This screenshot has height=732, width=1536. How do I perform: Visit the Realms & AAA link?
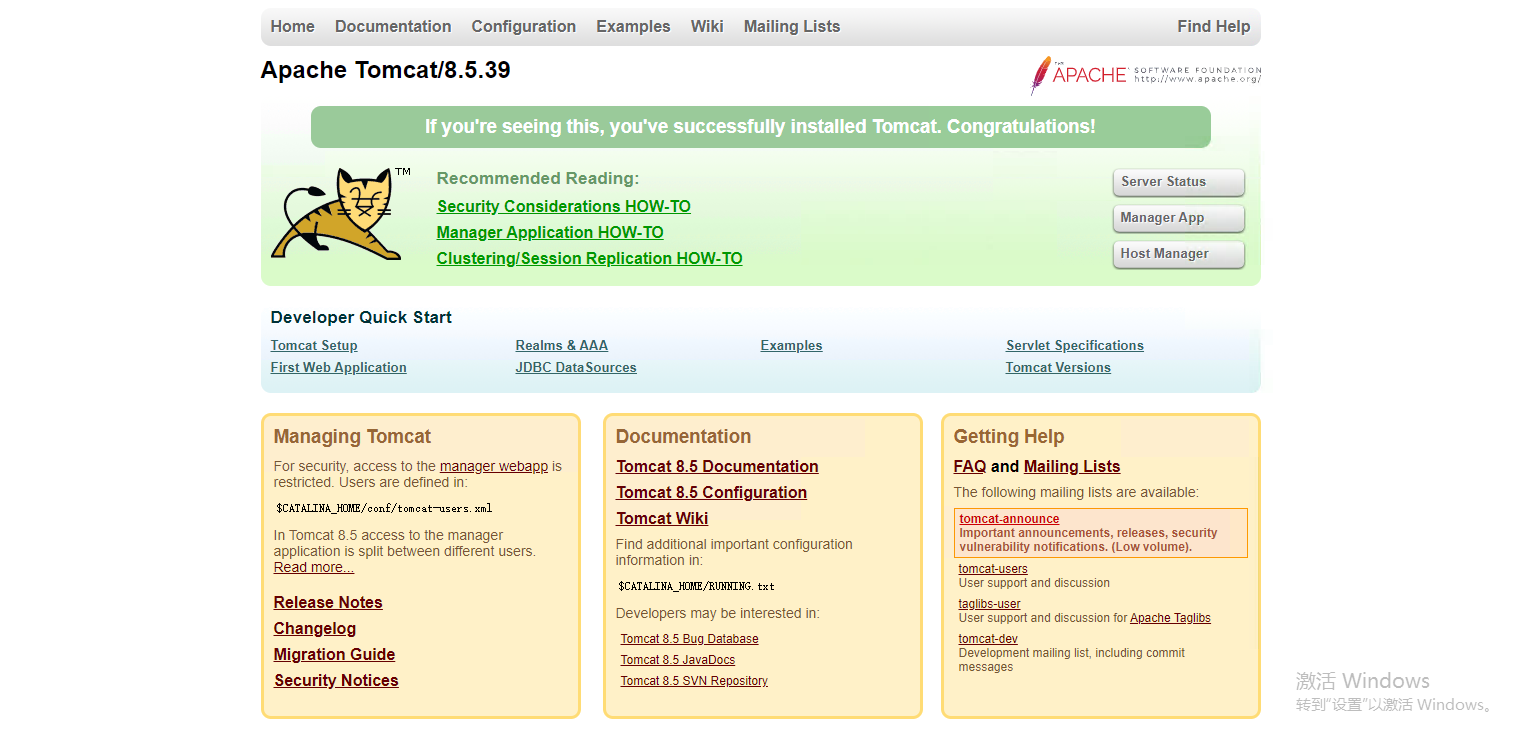(562, 346)
